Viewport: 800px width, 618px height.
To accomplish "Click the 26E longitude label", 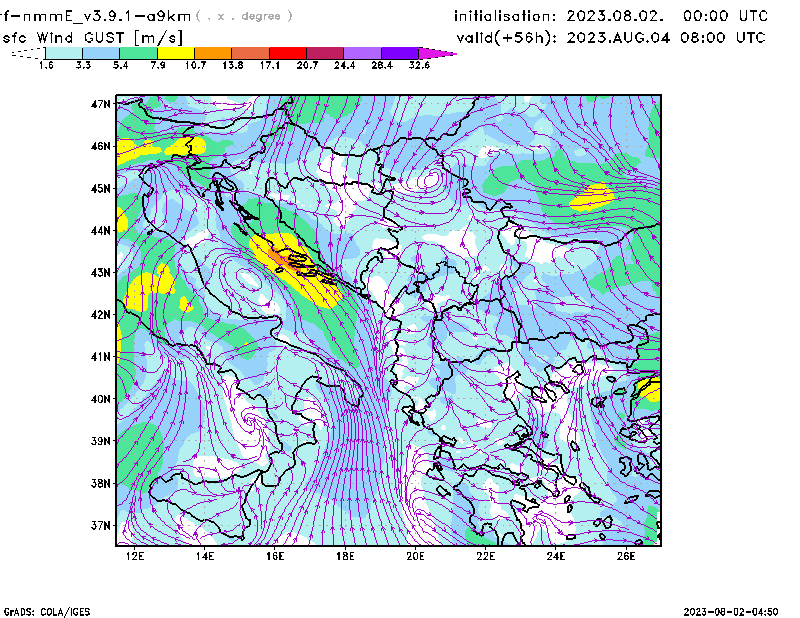I will tap(626, 556).
